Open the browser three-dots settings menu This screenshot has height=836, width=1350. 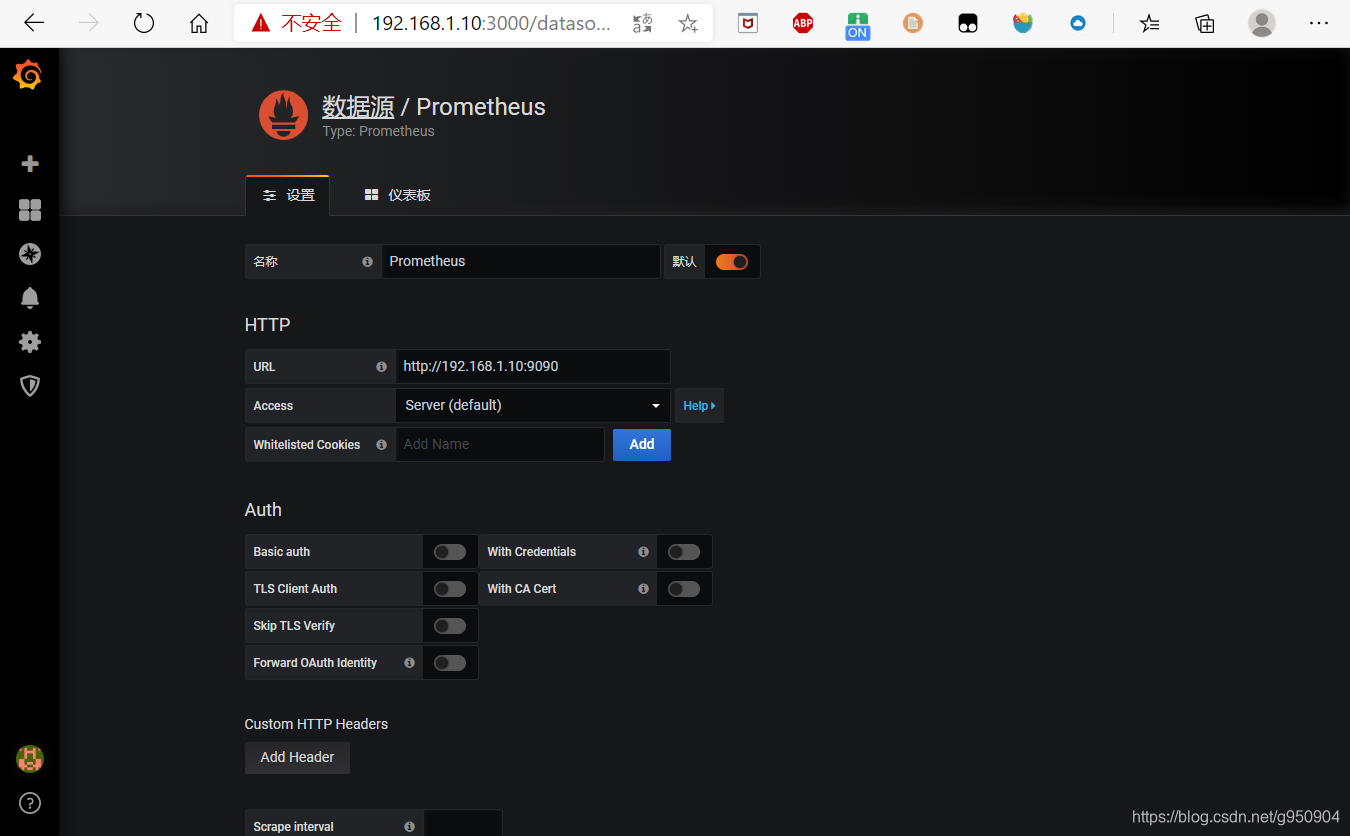click(1319, 23)
